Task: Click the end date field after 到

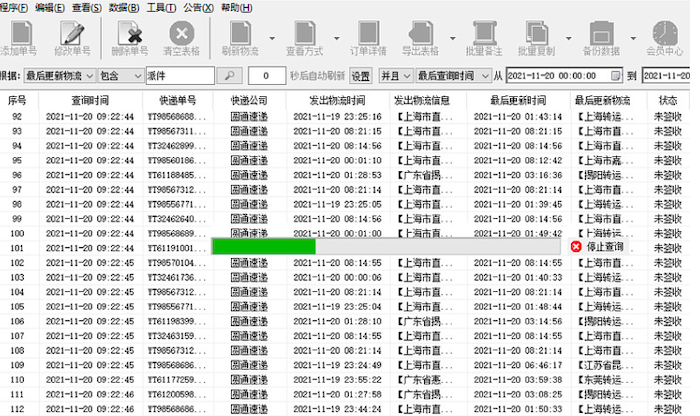Action: click(667, 76)
